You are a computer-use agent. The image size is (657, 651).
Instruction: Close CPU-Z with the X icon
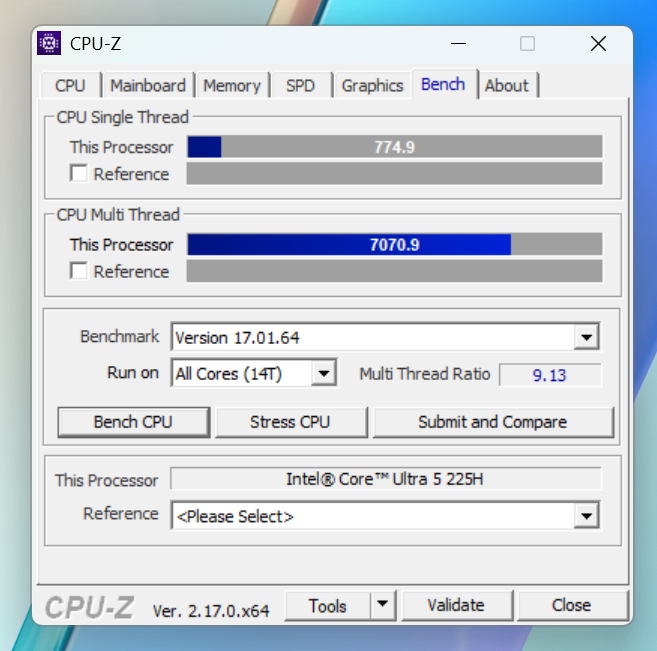pyautogui.click(x=598, y=43)
